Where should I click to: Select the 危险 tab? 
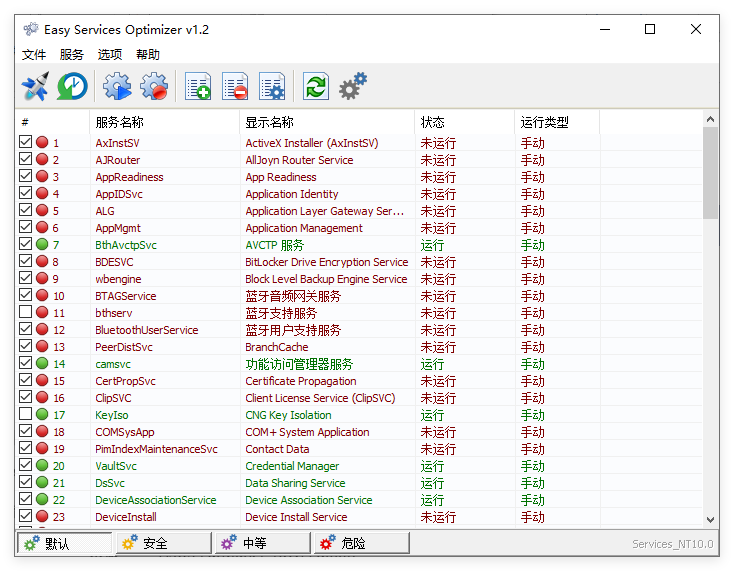click(362, 543)
